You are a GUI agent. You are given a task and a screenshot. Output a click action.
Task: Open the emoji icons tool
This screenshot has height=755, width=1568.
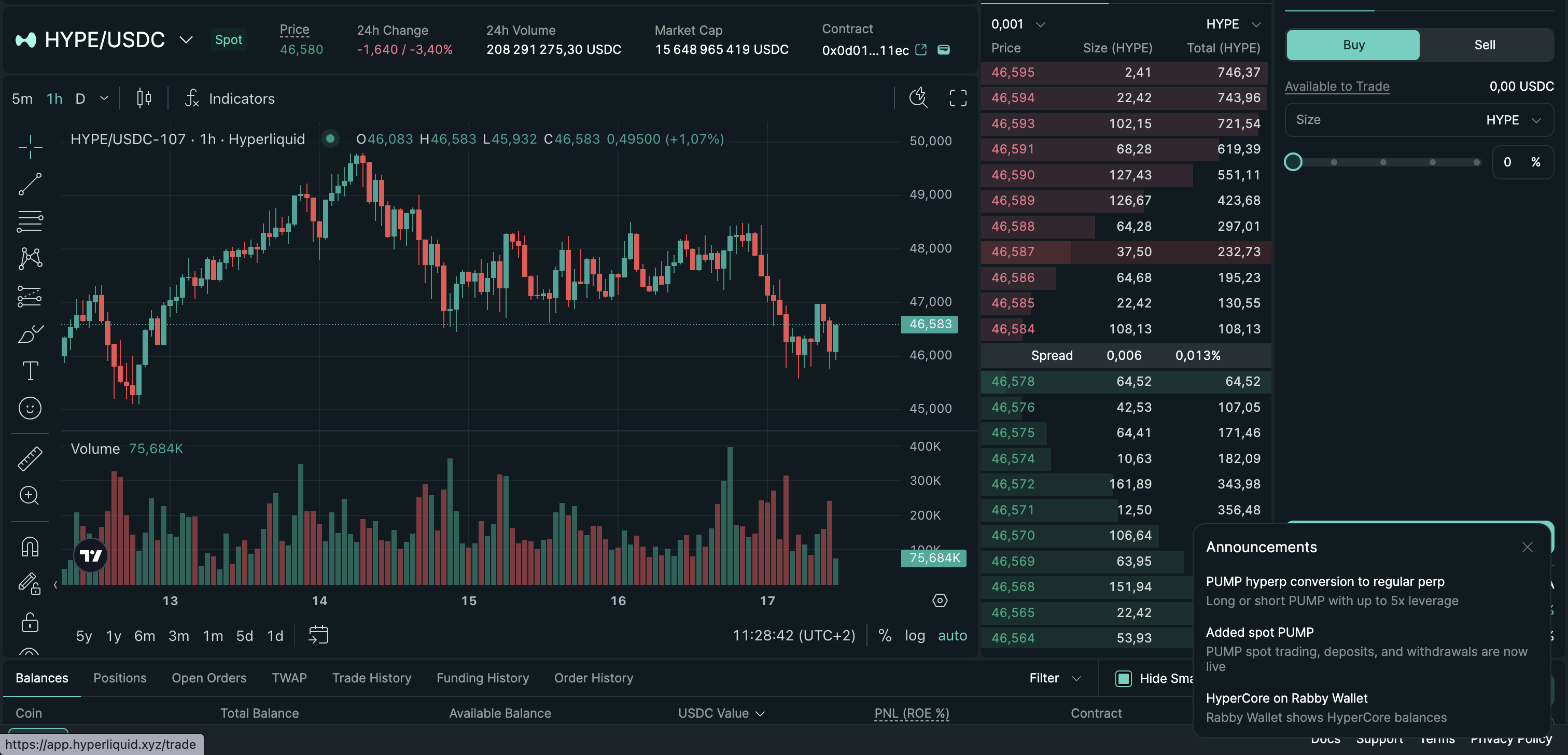[x=30, y=408]
